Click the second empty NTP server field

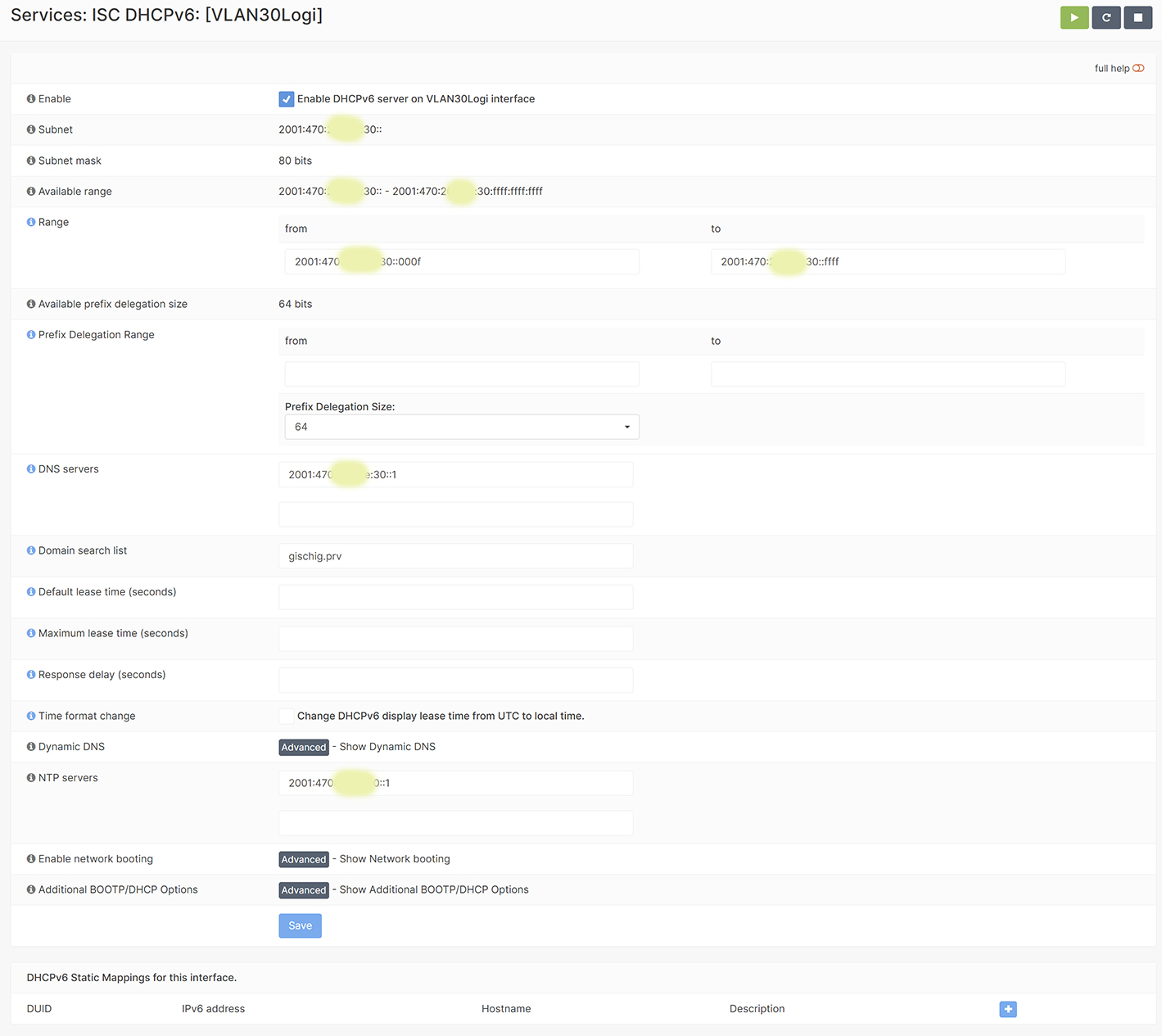click(456, 823)
